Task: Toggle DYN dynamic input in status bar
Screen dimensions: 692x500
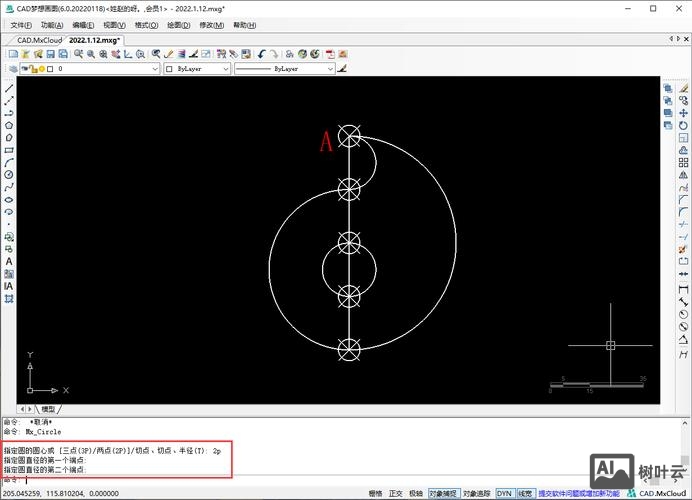Action: [x=504, y=493]
